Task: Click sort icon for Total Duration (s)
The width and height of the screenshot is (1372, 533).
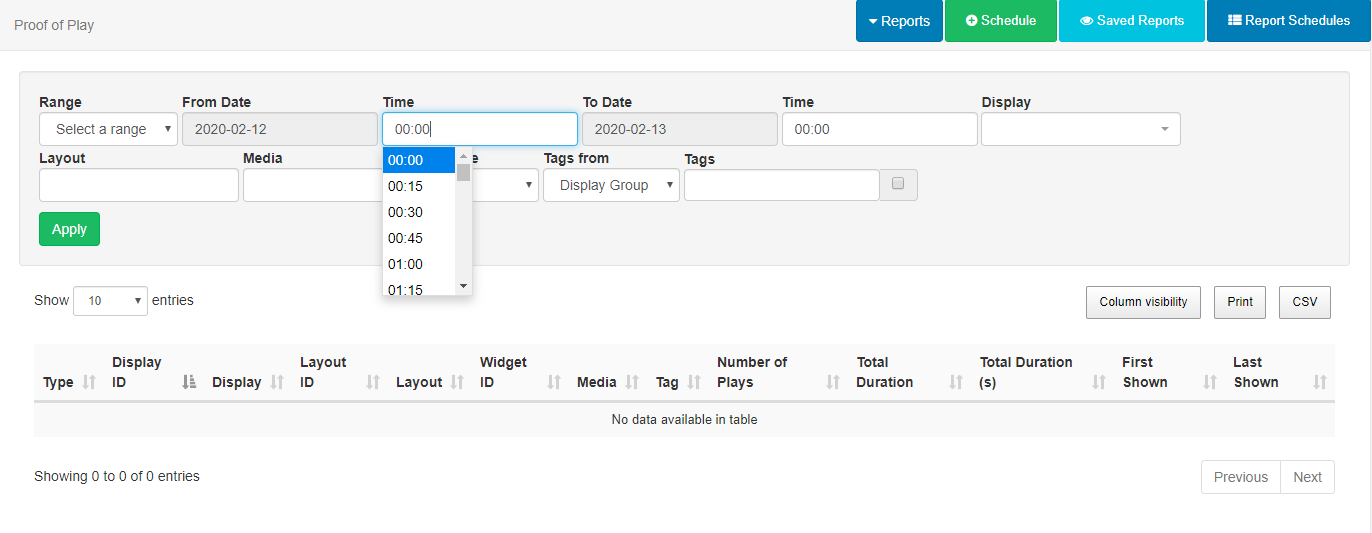Action: click(x=1099, y=382)
